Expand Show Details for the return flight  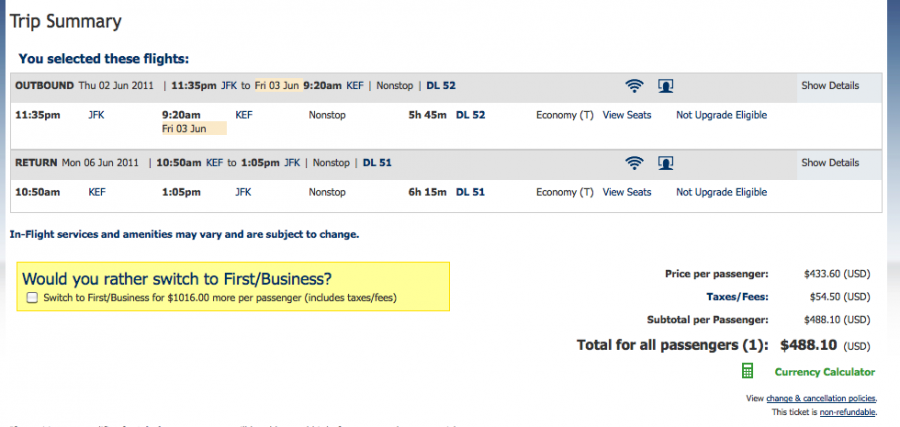[830, 163]
